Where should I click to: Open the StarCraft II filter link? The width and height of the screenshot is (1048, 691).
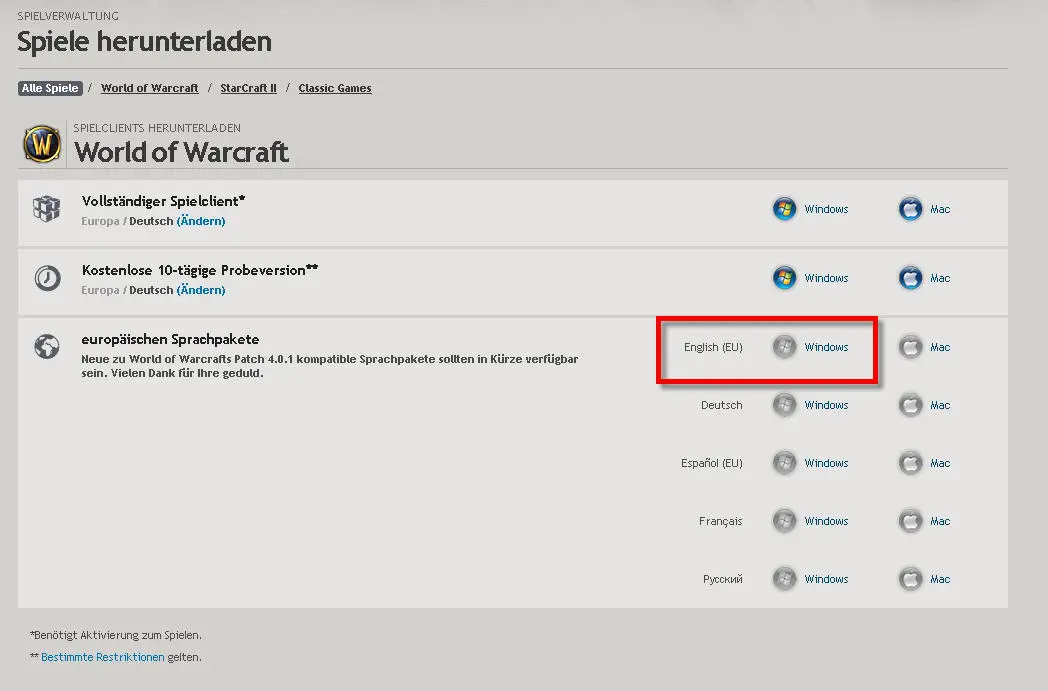(249, 88)
